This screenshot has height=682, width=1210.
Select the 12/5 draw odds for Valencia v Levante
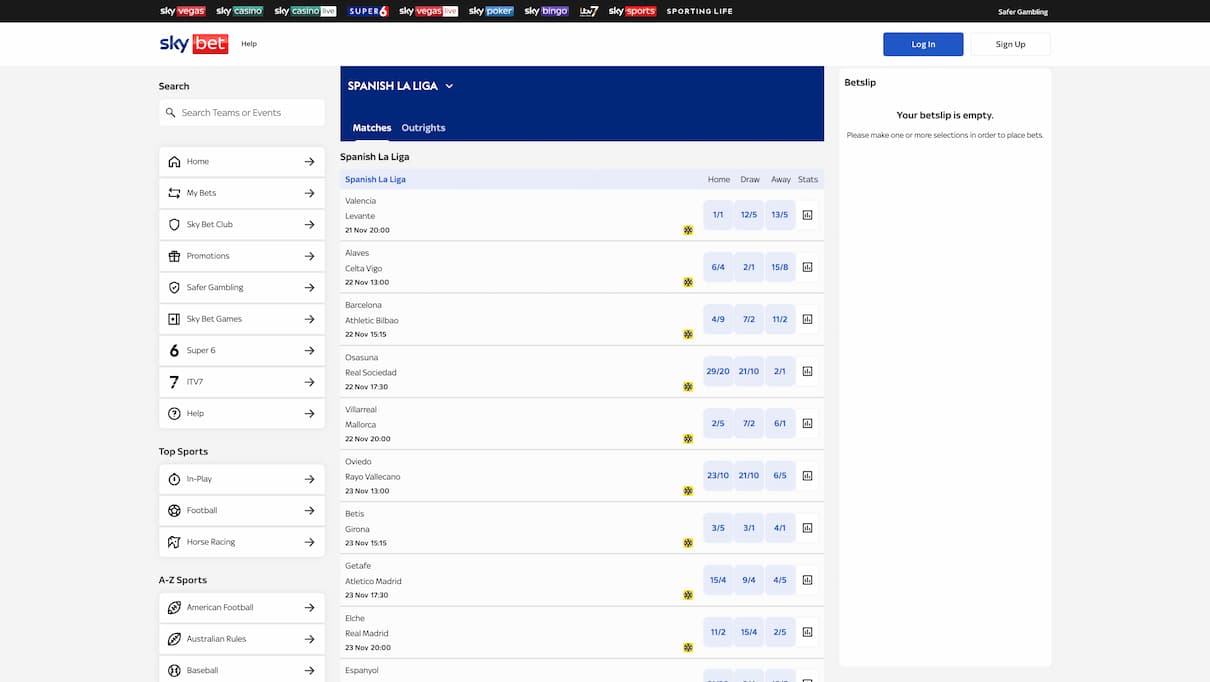click(749, 215)
